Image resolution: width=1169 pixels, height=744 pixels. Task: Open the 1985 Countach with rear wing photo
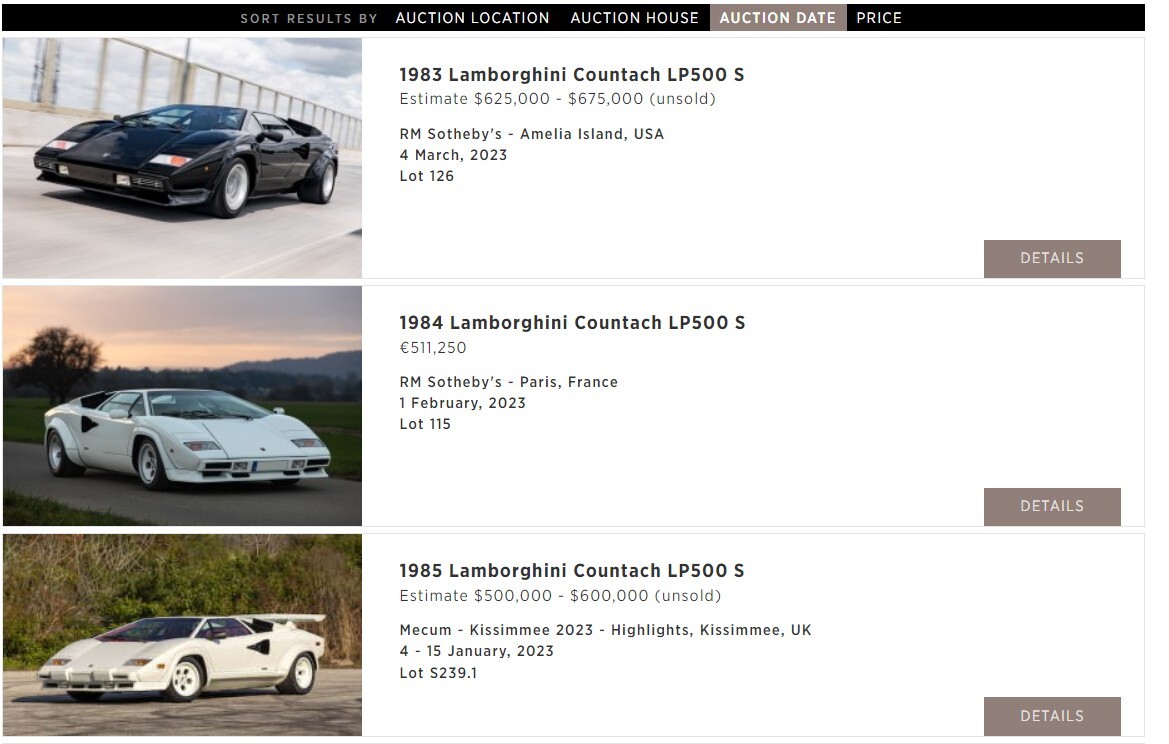click(x=182, y=635)
